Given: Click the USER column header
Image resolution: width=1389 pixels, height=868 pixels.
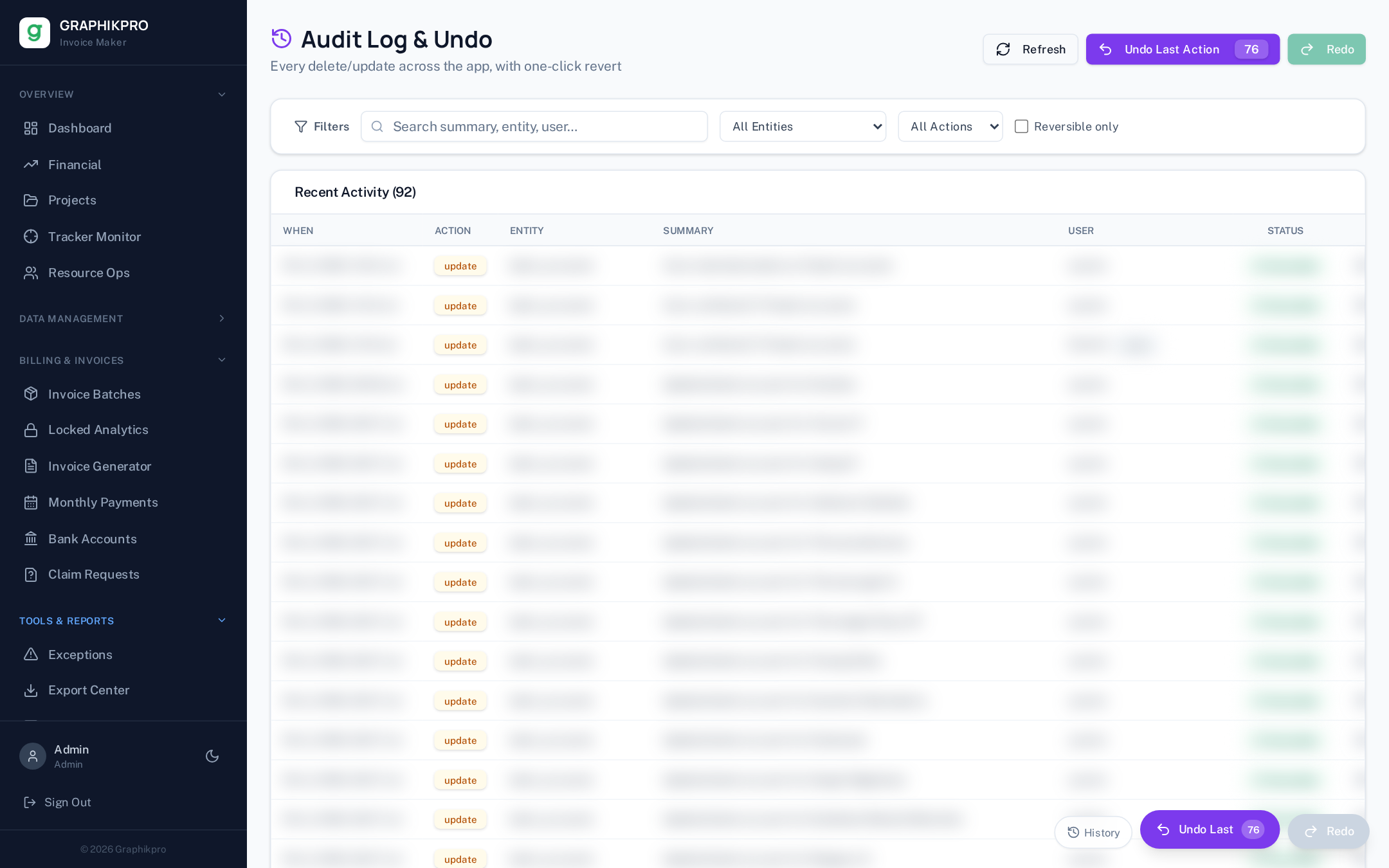Looking at the screenshot, I should (x=1080, y=230).
